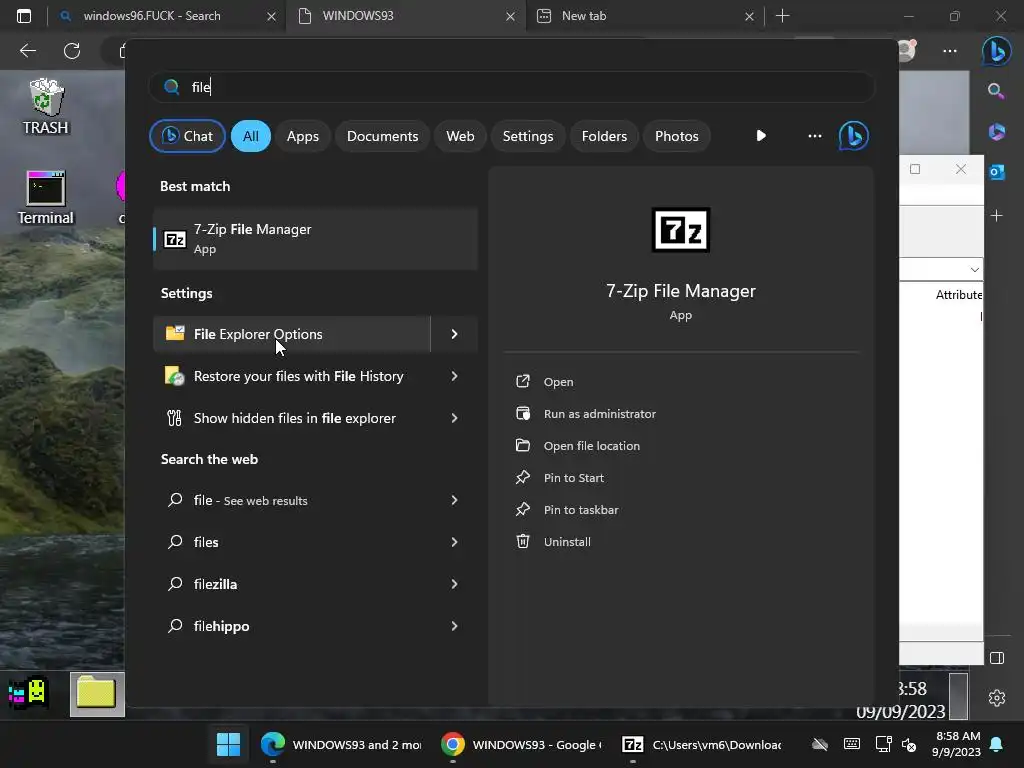Viewport: 1024px width, 768px height.
Task: Open the TRASH desktop icon
Action: point(46,106)
